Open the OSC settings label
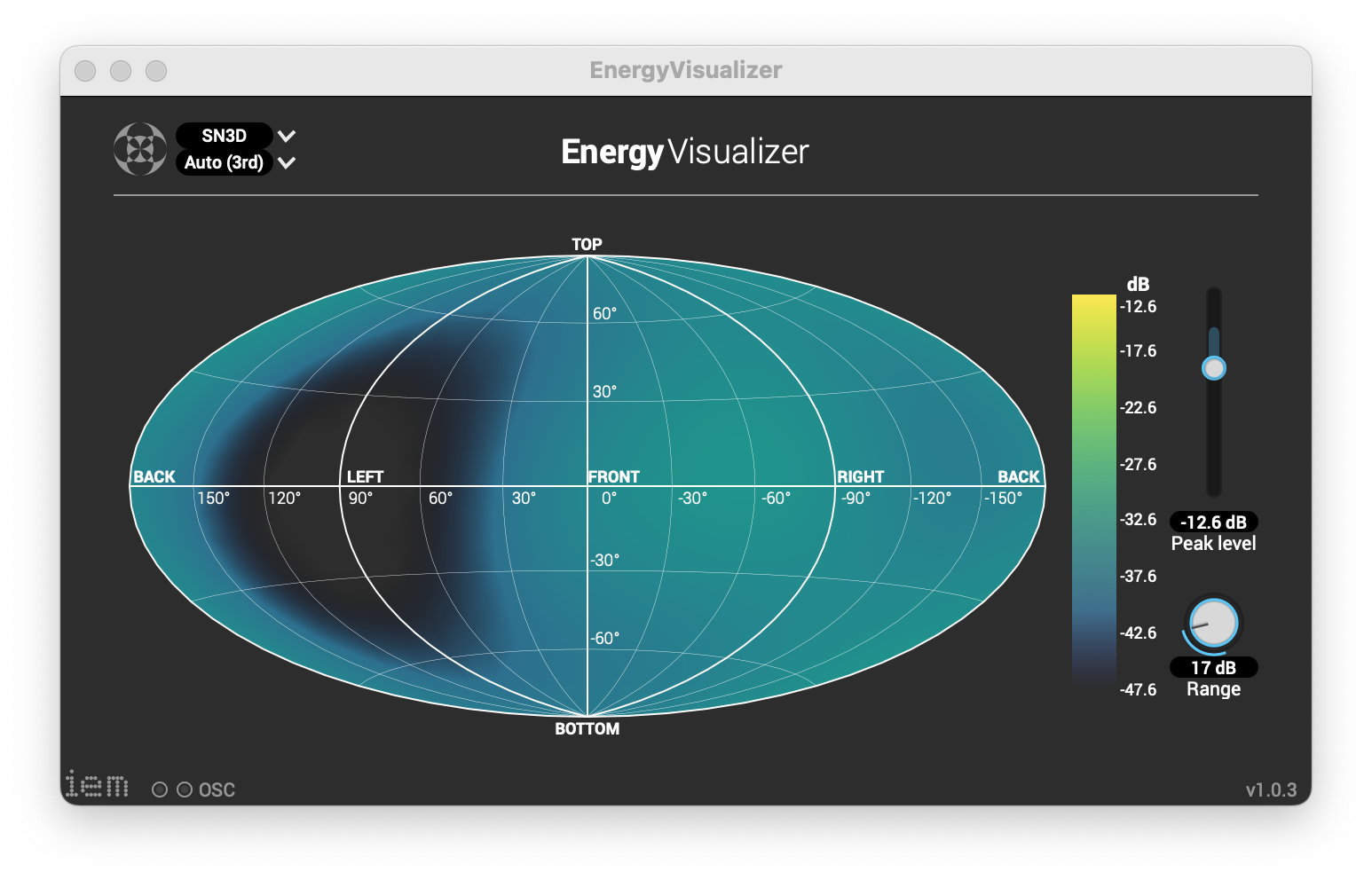The width and height of the screenshot is (1372, 880). pyautogui.click(x=217, y=790)
